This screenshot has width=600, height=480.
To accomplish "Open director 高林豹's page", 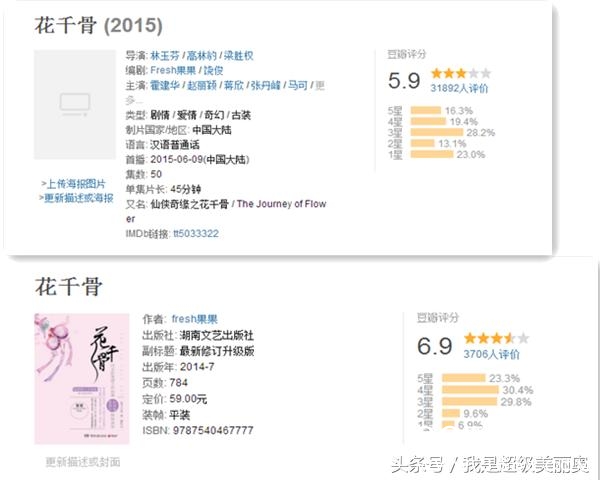I will (x=207, y=57).
